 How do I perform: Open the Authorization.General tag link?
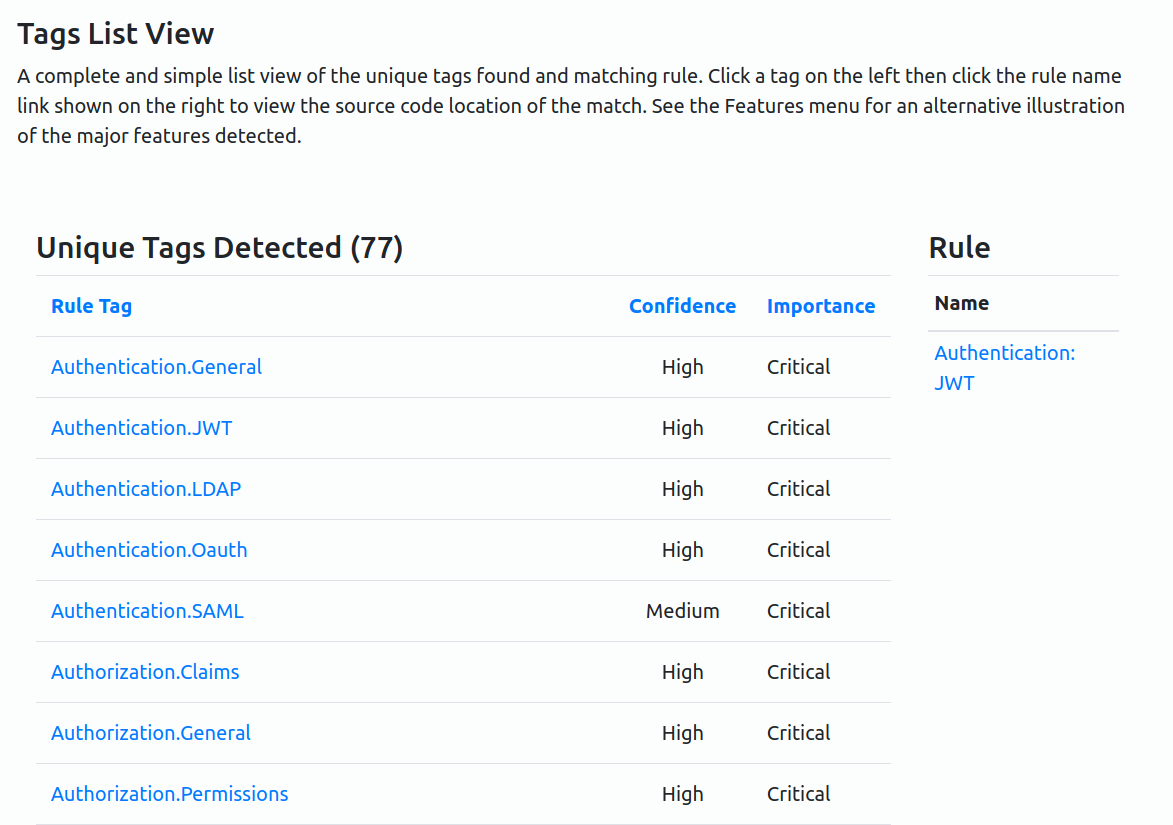click(150, 732)
